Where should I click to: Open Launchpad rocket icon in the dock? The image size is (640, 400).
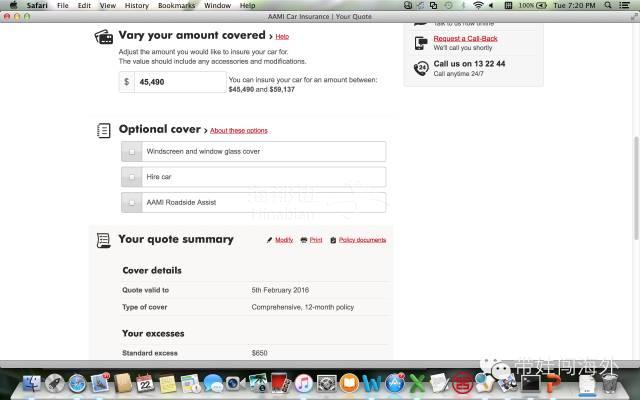[x=54, y=383]
